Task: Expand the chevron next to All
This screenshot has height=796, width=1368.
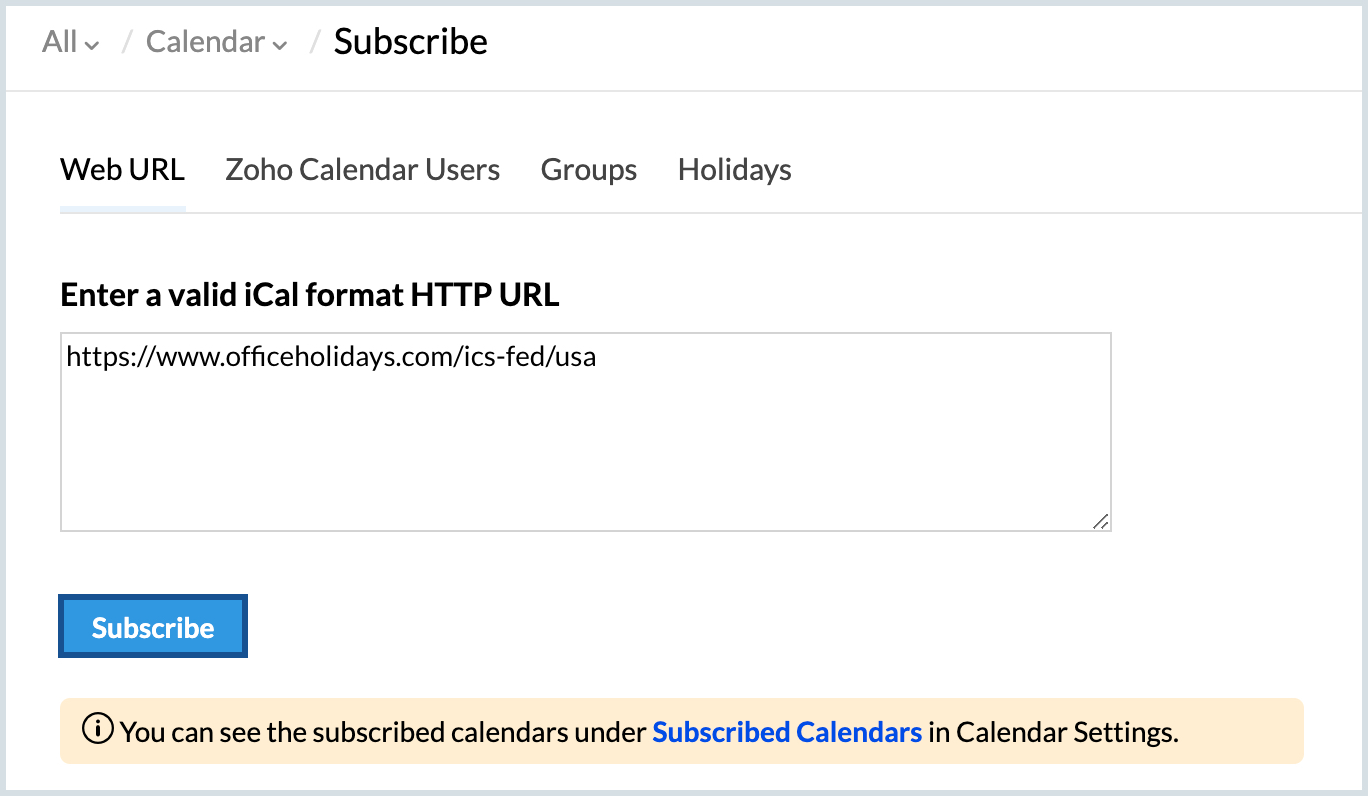Action: point(92,45)
